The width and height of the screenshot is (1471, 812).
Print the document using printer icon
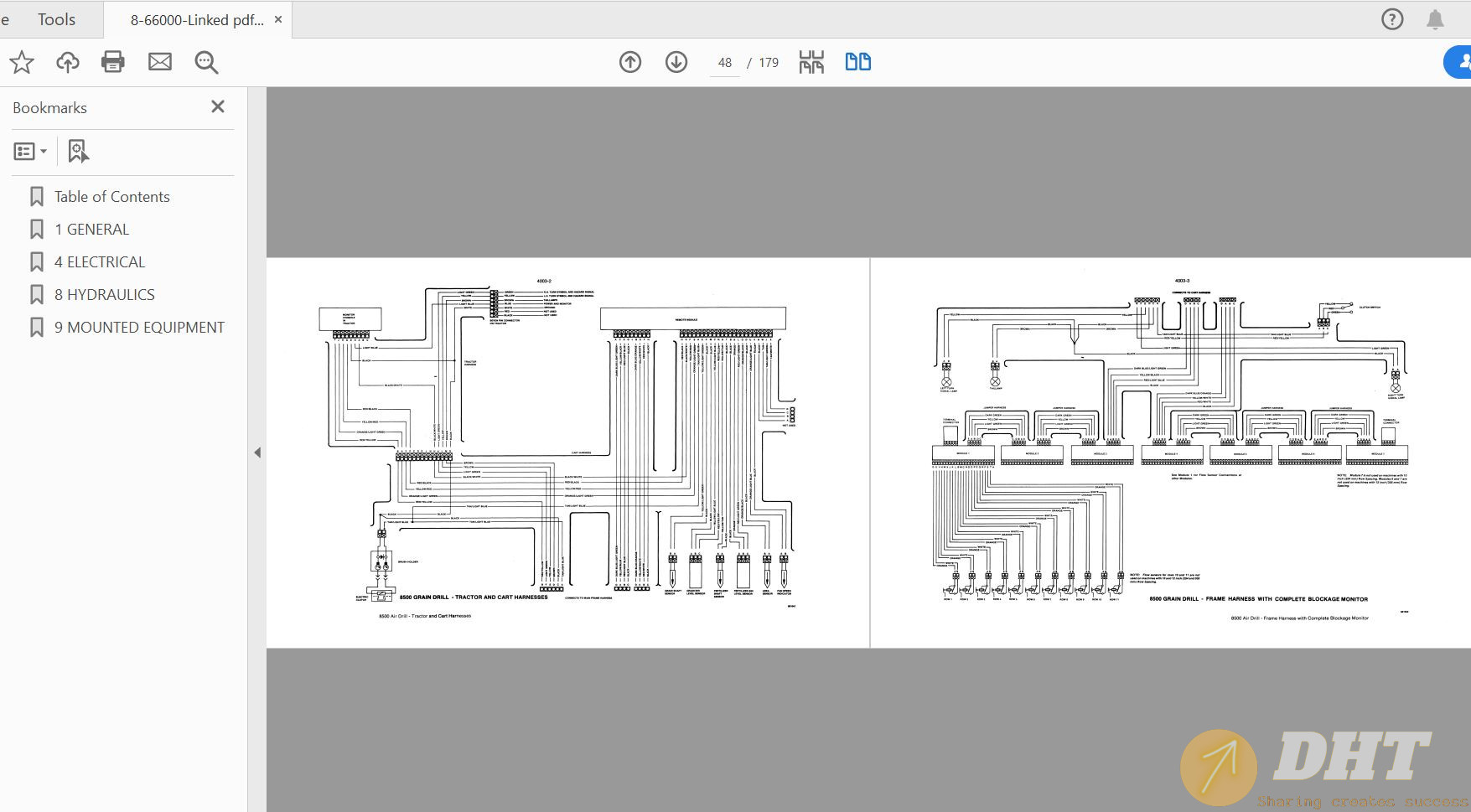point(113,62)
